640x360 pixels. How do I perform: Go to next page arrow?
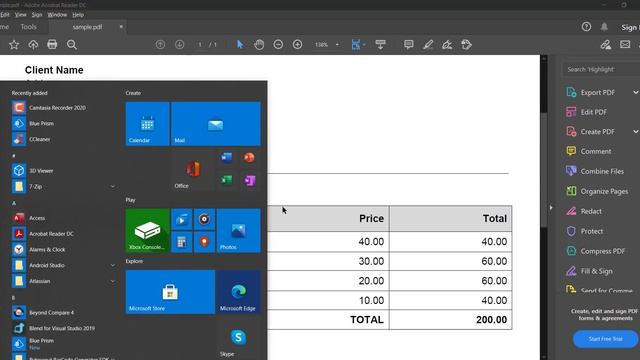(180, 44)
